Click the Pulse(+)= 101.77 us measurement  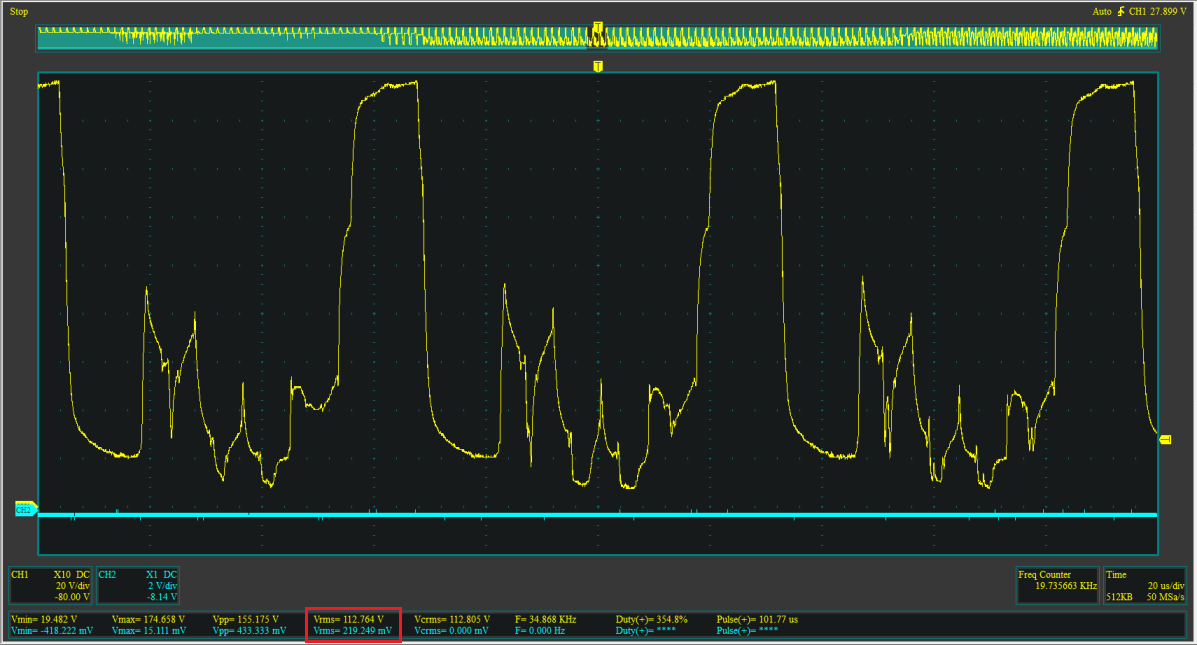757,619
